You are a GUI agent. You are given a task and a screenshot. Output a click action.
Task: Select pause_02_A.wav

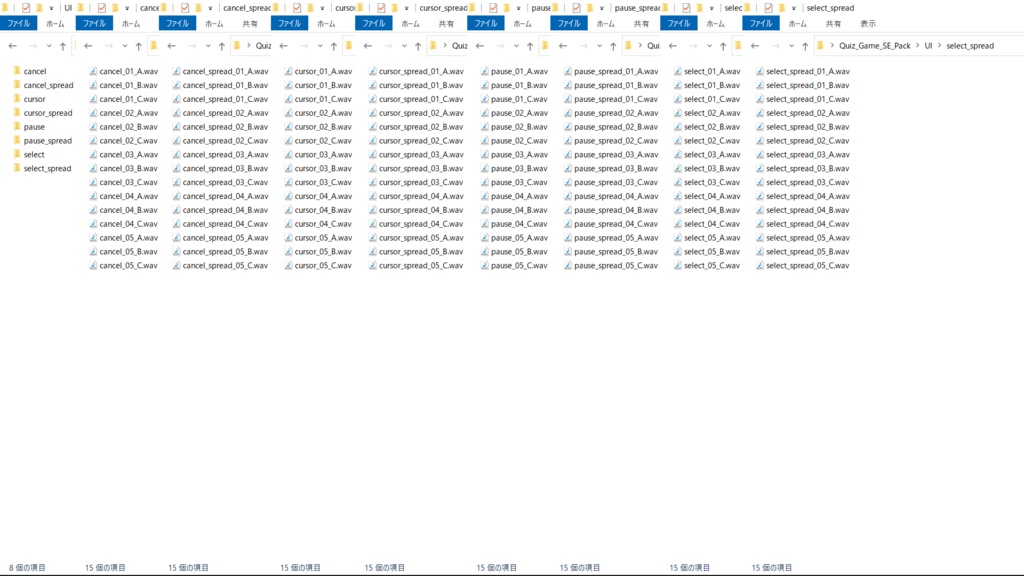tap(514, 113)
